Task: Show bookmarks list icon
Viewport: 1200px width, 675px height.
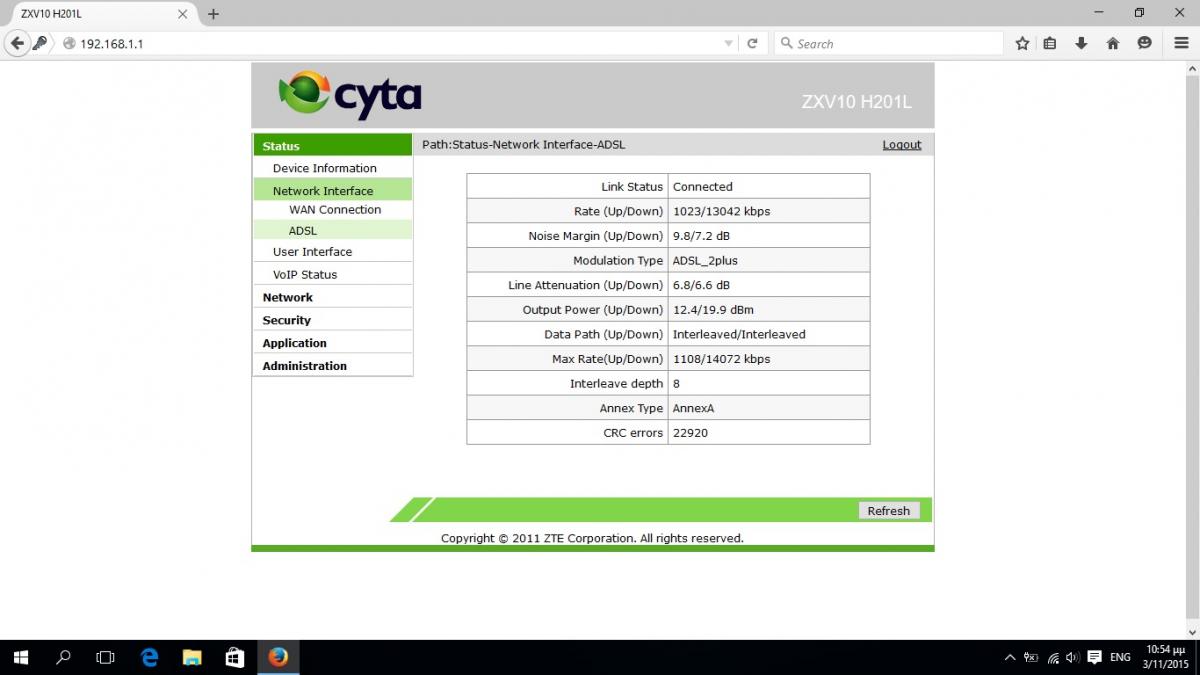Action: point(1050,43)
